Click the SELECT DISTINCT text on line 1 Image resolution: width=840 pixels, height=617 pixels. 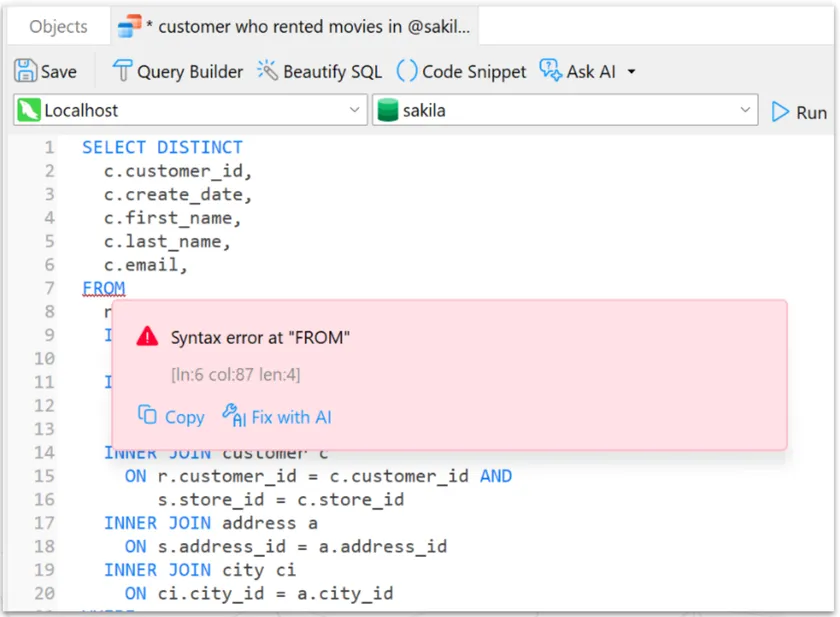[x=162, y=147]
